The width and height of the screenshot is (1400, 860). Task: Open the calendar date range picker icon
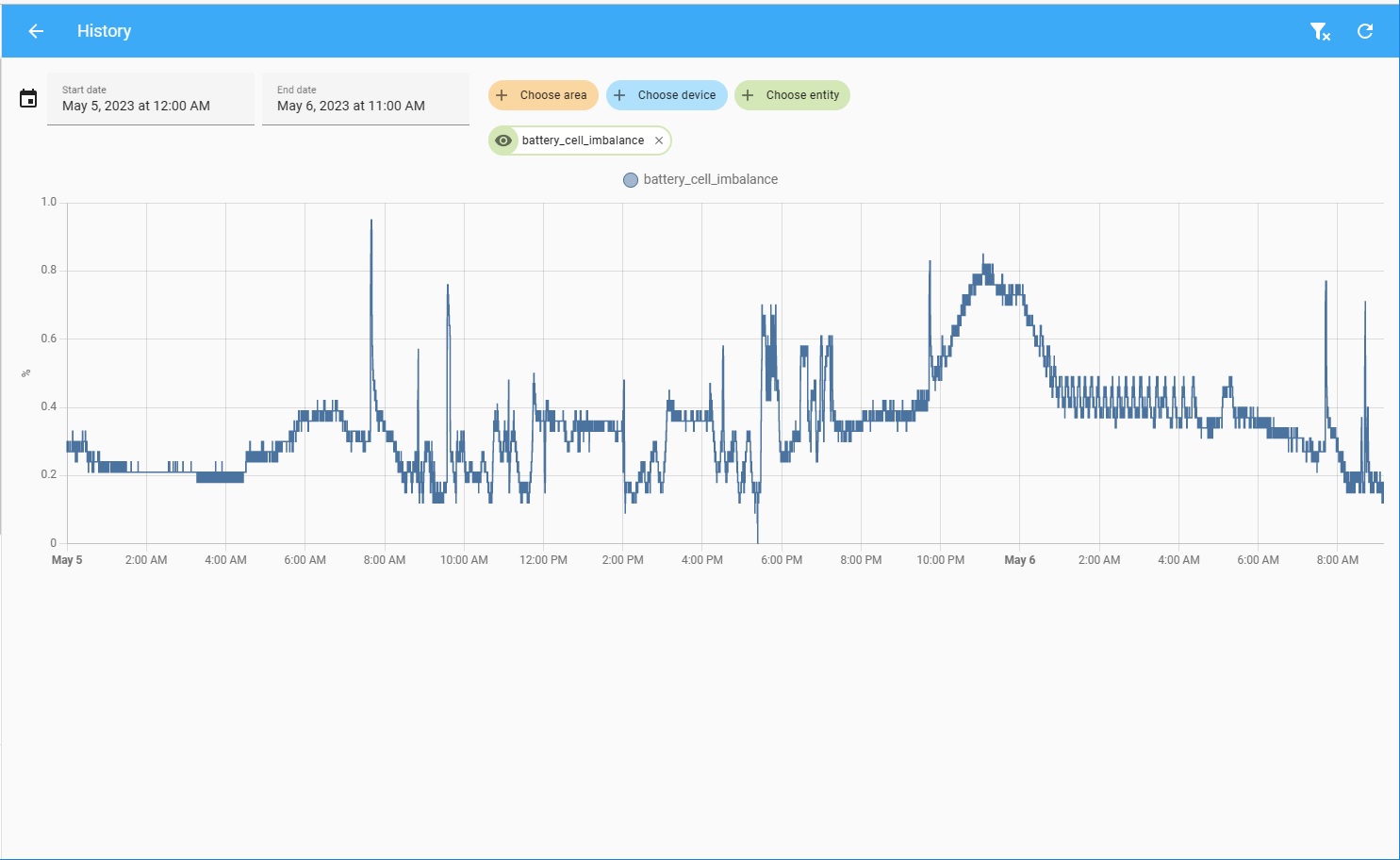[28, 98]
